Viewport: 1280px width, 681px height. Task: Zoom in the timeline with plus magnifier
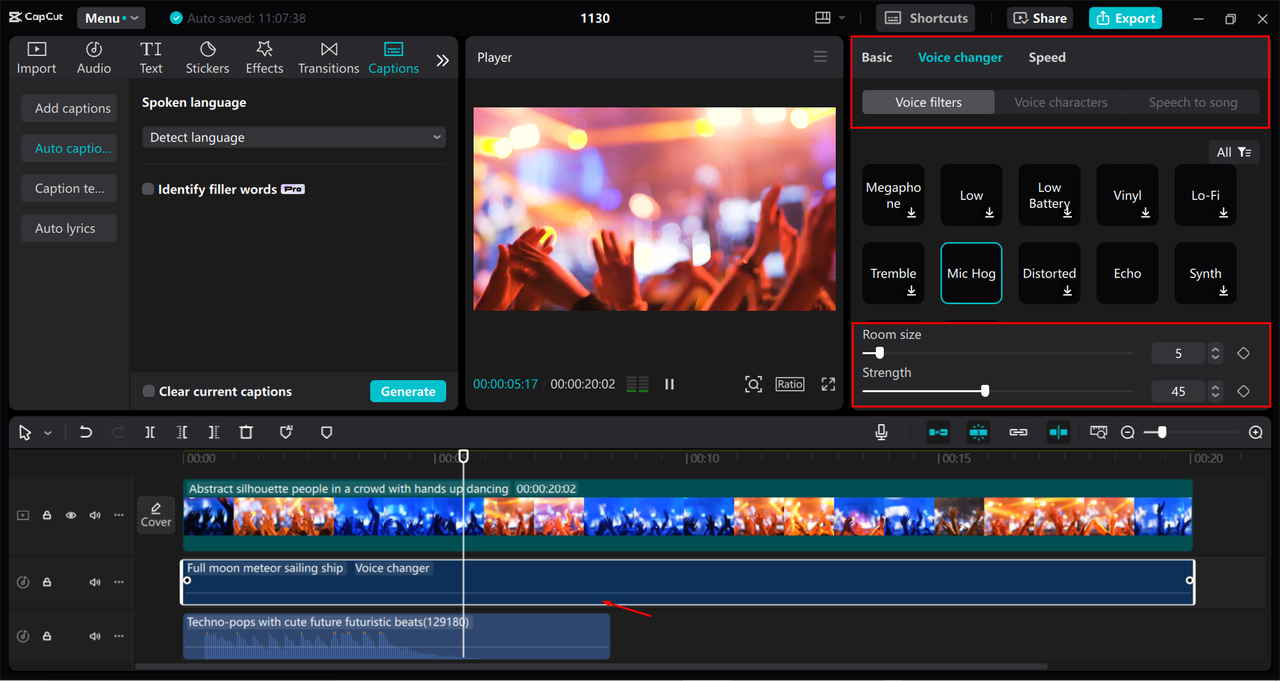[x=1256, y=432]
